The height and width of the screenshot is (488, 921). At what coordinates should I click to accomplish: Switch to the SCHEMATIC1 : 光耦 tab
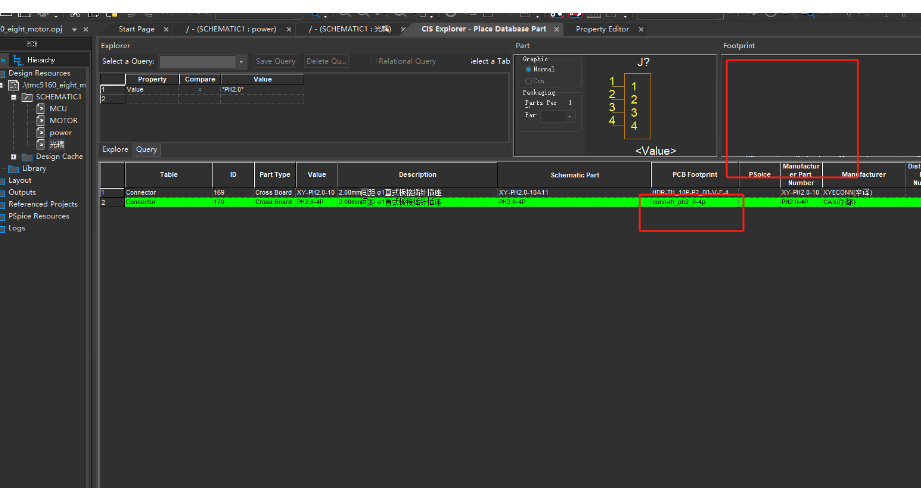coord(349,29)
